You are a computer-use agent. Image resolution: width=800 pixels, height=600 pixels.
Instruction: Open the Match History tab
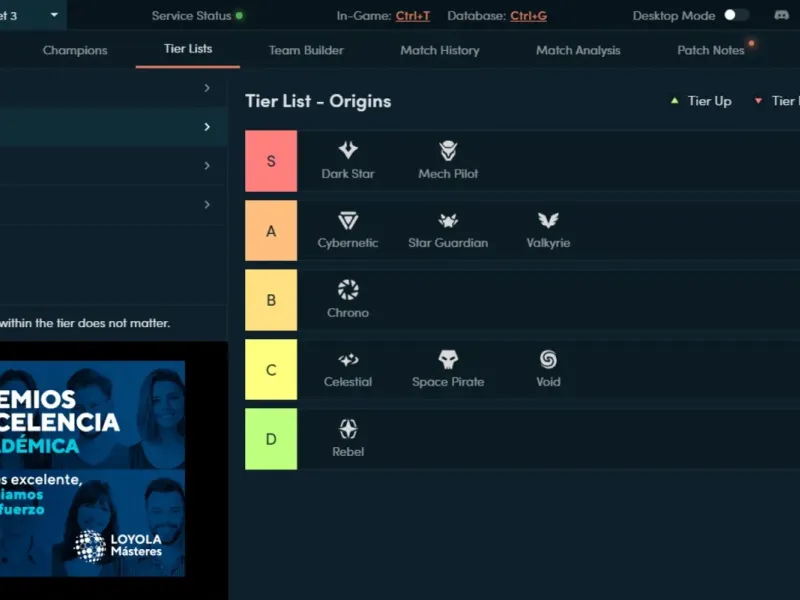point(440,51)
